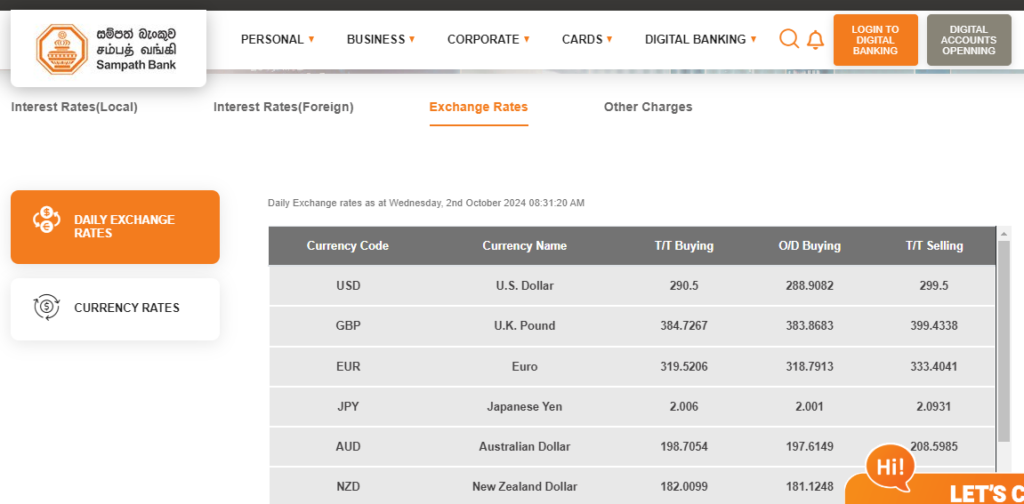Viewport: 1024px width, 504px height.
Task: Click the daily exchange rates coin icon
Action: tap(47, 219)
